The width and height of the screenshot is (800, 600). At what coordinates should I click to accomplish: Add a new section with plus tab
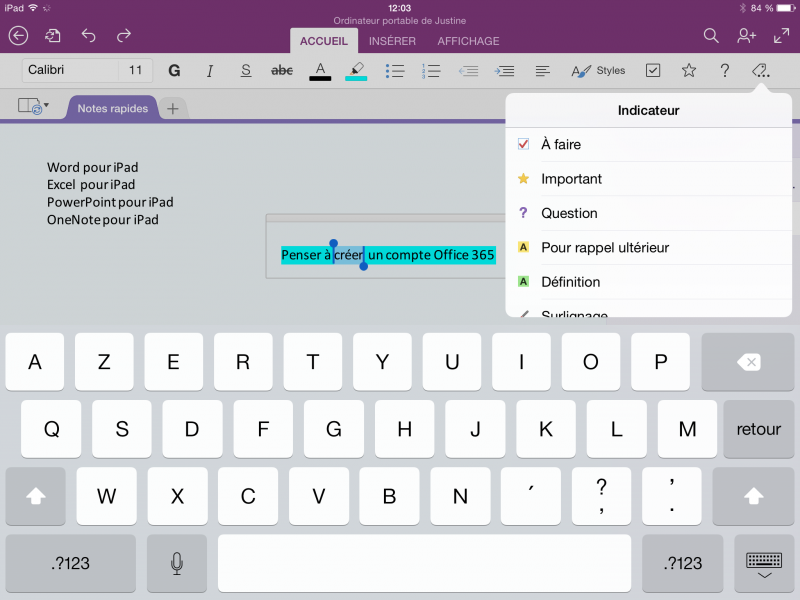pos(172,108)
